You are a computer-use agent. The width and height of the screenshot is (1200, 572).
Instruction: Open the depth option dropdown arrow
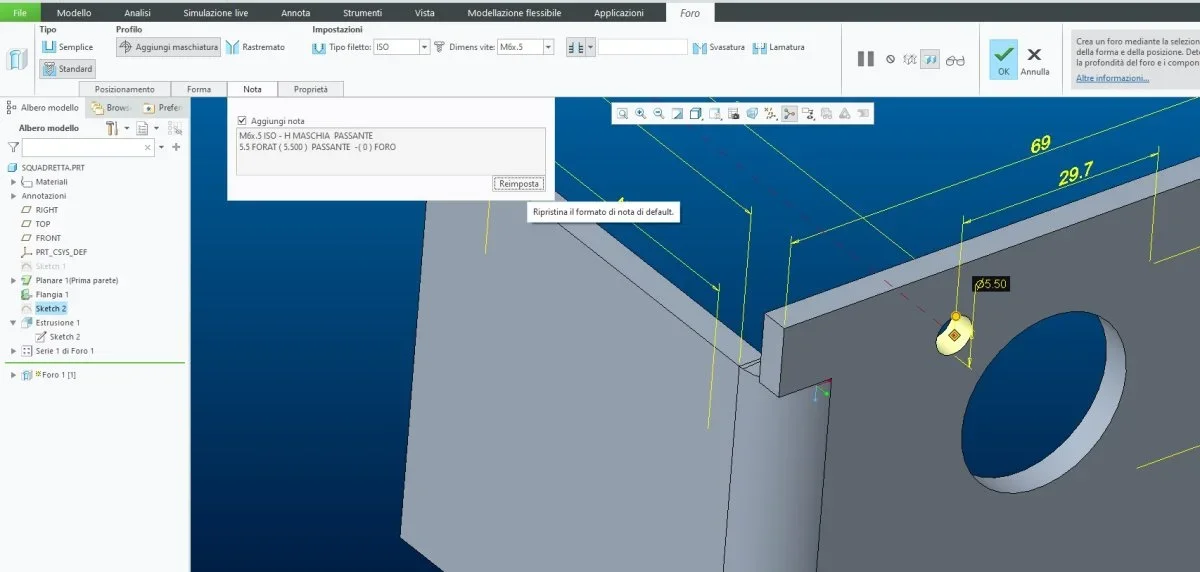[591, 47]
